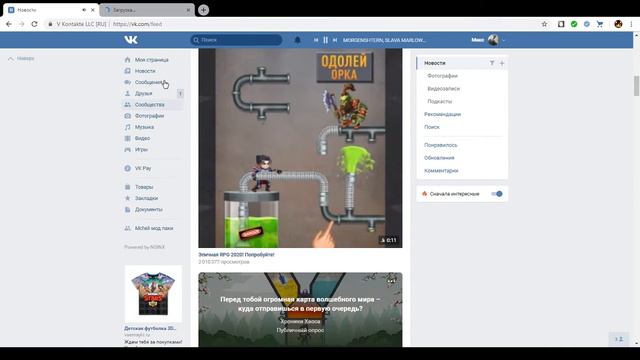Screen dimensions: 640x360
Task: Open Закладки in left sidebar
Action: point(146,198)
